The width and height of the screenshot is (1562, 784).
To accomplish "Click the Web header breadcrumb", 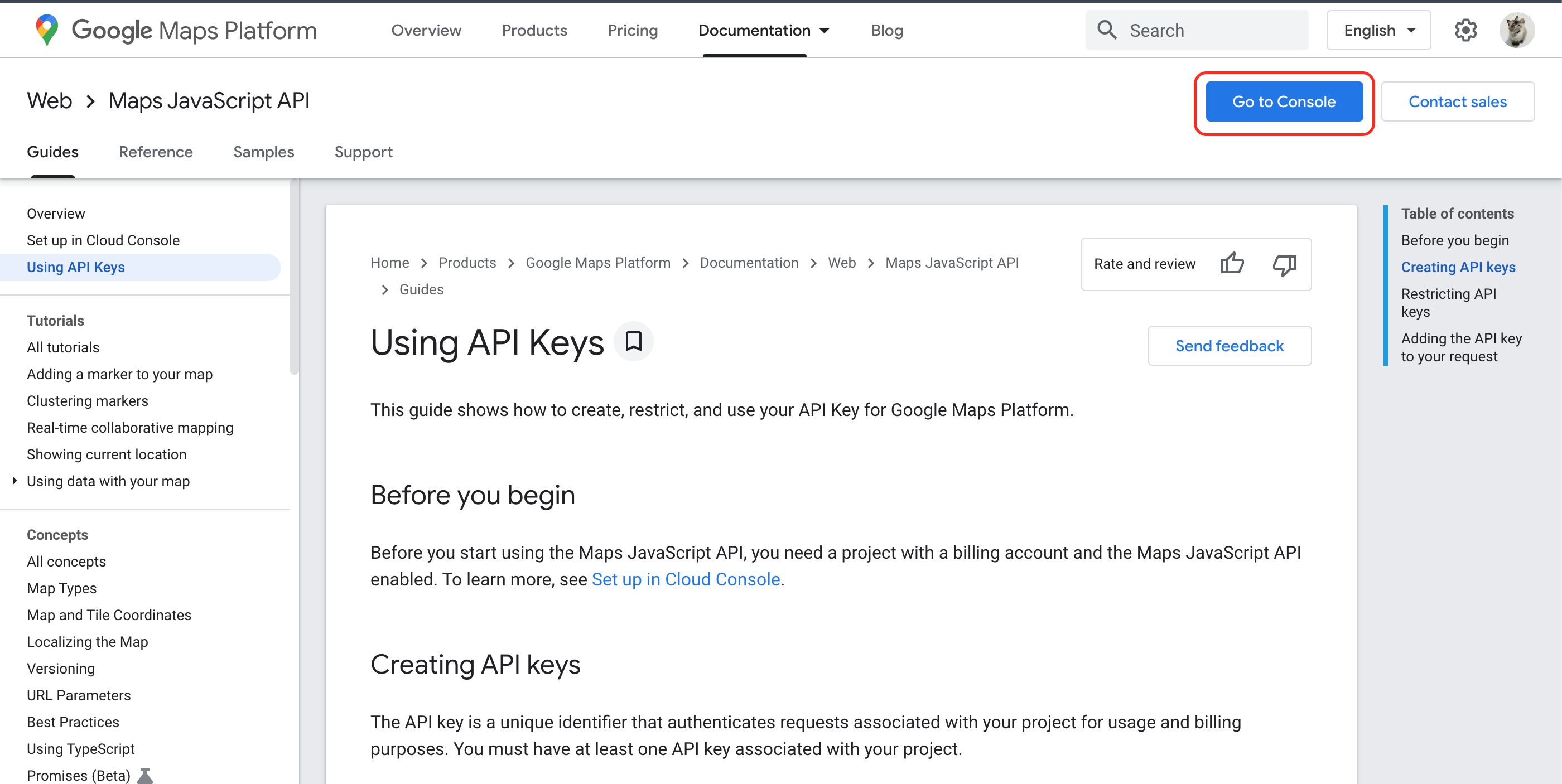I will [x=49, y=100].
